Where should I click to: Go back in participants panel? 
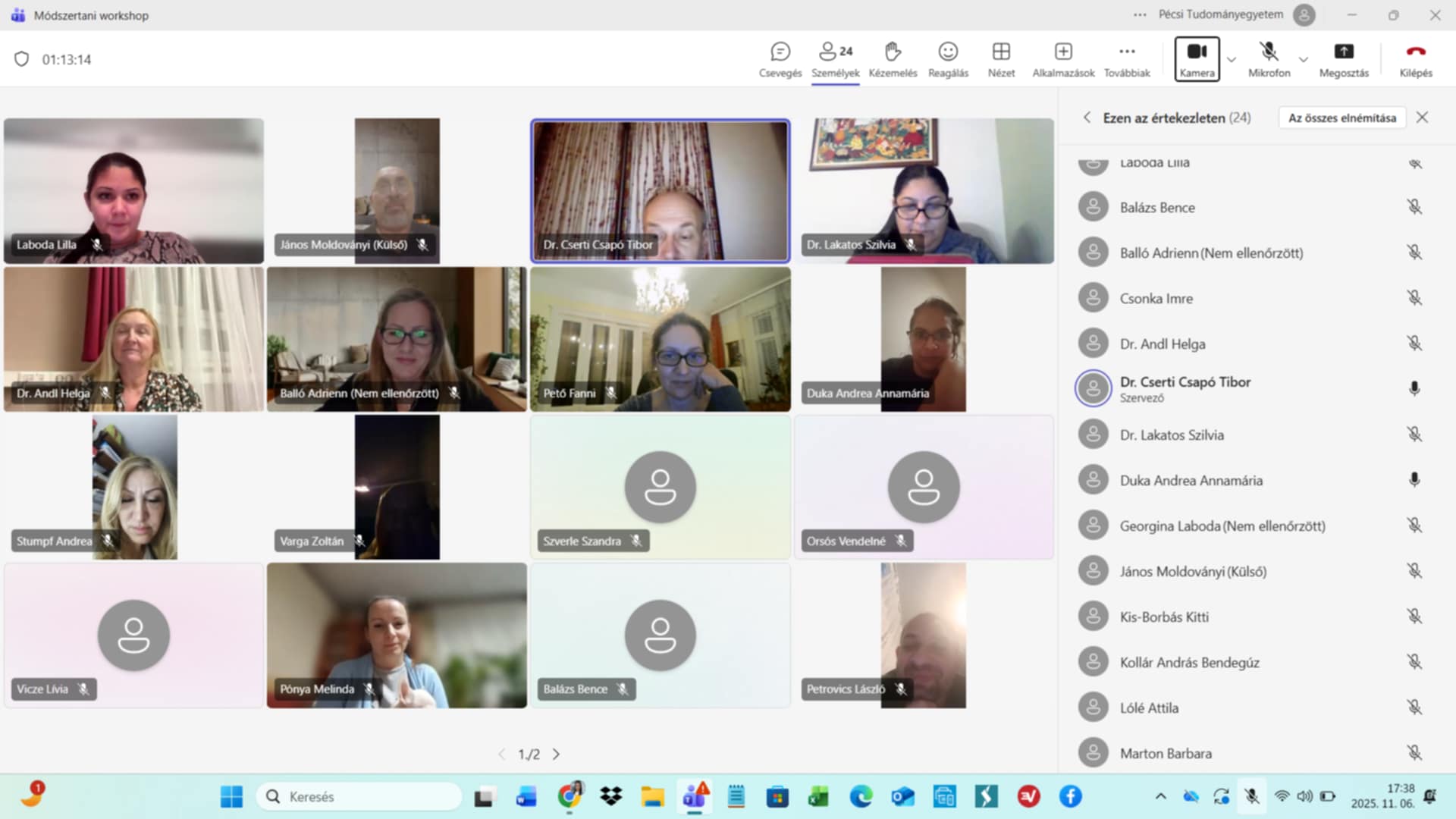[x=1087, y=118]
